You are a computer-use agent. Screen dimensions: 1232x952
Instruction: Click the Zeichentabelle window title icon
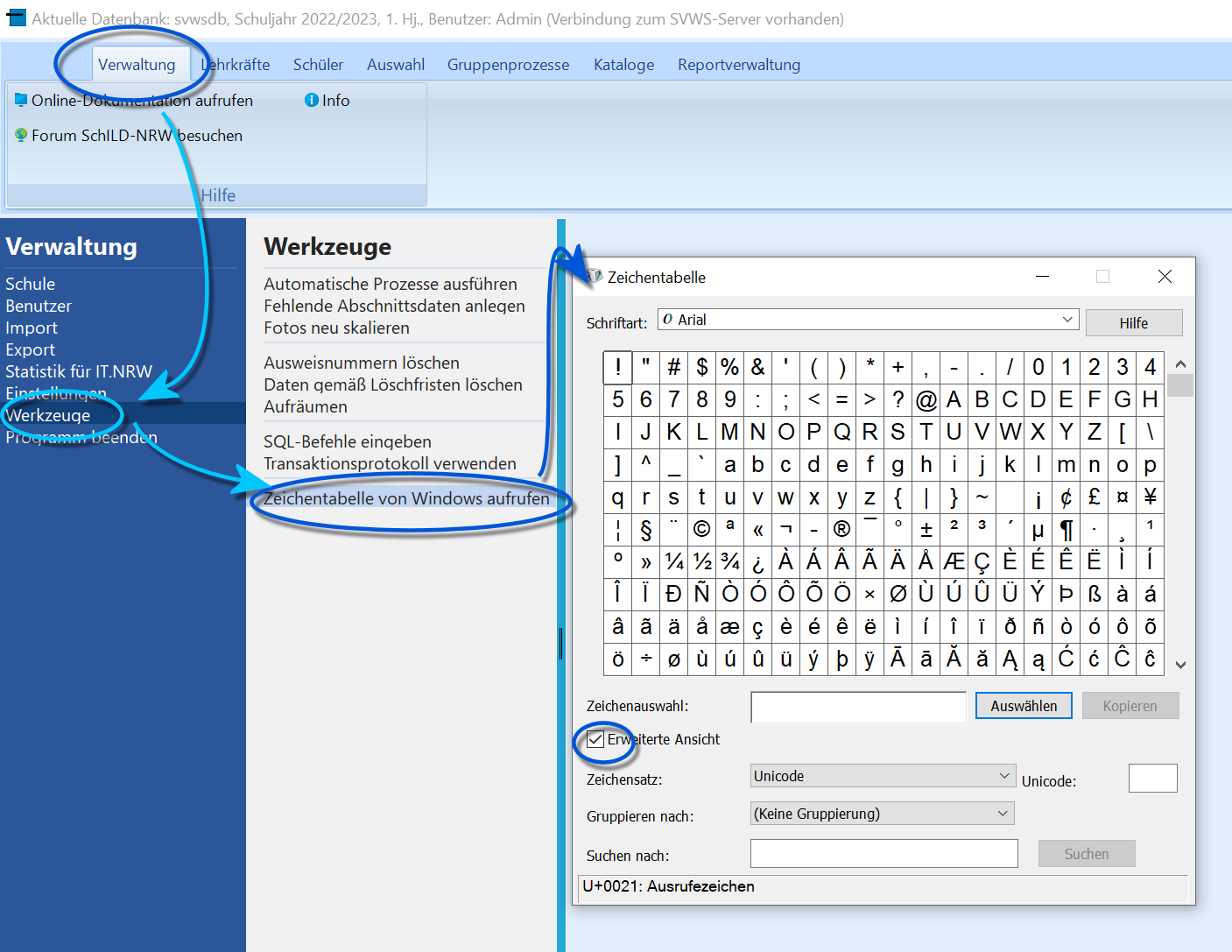pyautogui.click(x=594, y=277)
